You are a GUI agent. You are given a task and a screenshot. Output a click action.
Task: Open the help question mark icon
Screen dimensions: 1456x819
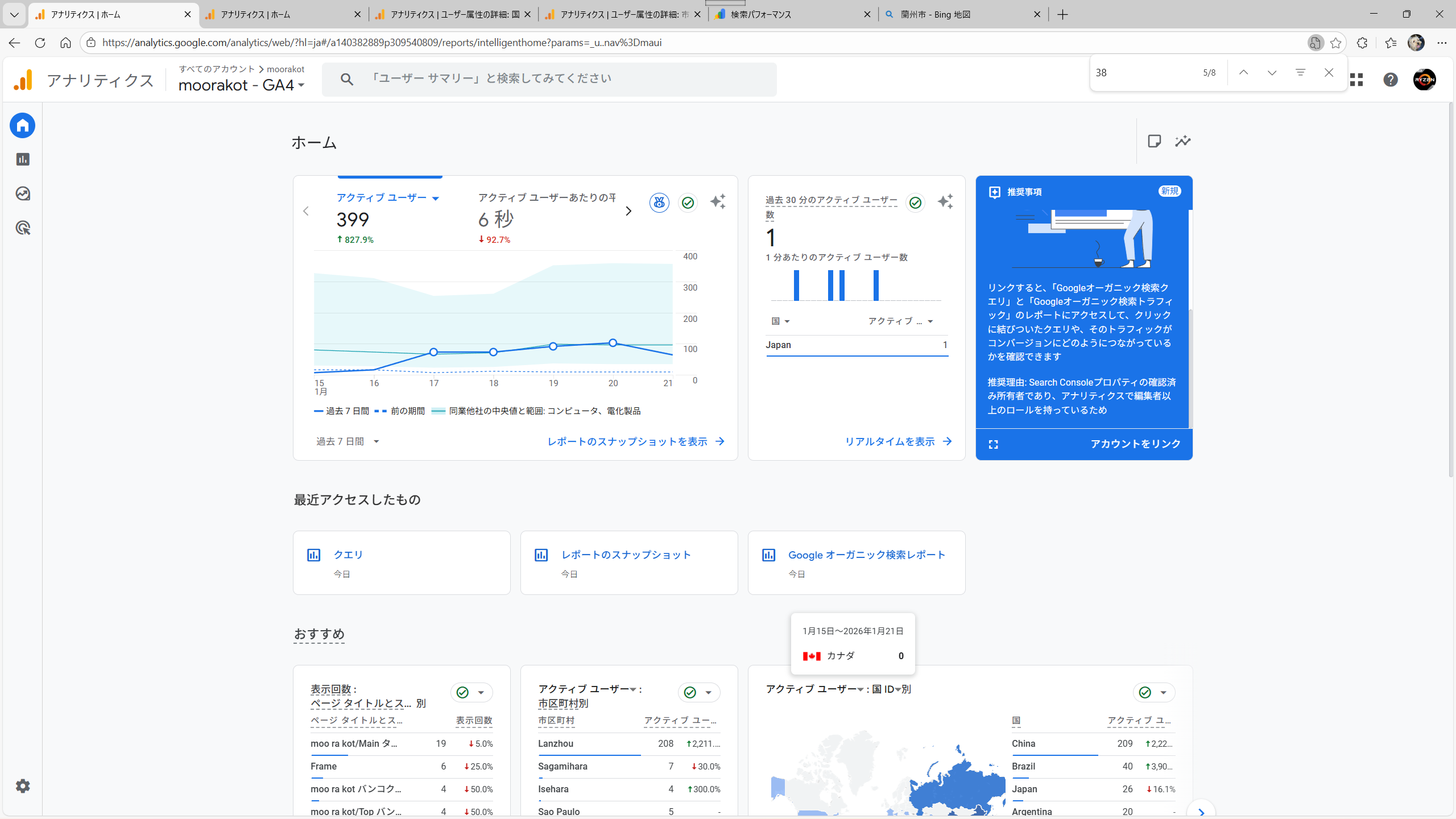coord(1390,80)
